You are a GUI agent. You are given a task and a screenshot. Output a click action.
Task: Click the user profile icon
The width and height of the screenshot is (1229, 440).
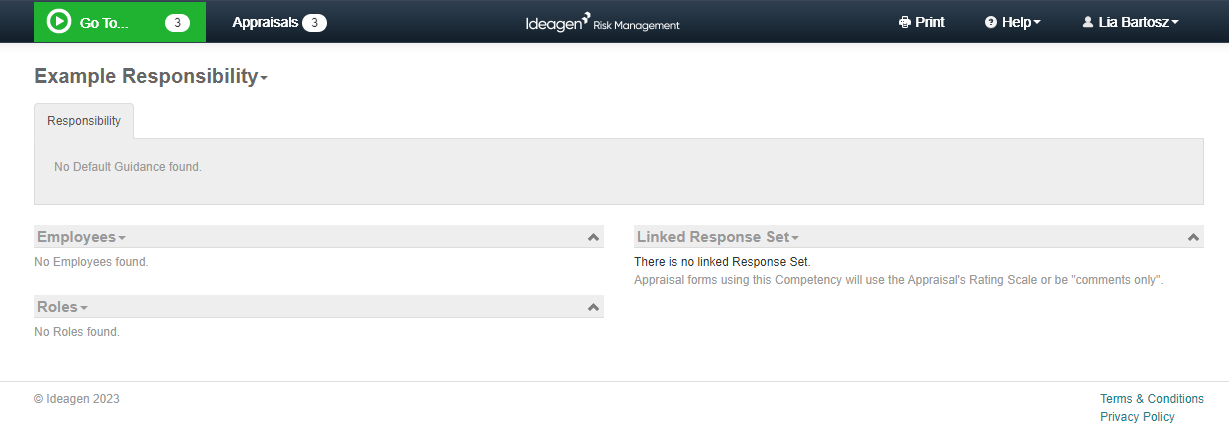tap(1088, 22)
